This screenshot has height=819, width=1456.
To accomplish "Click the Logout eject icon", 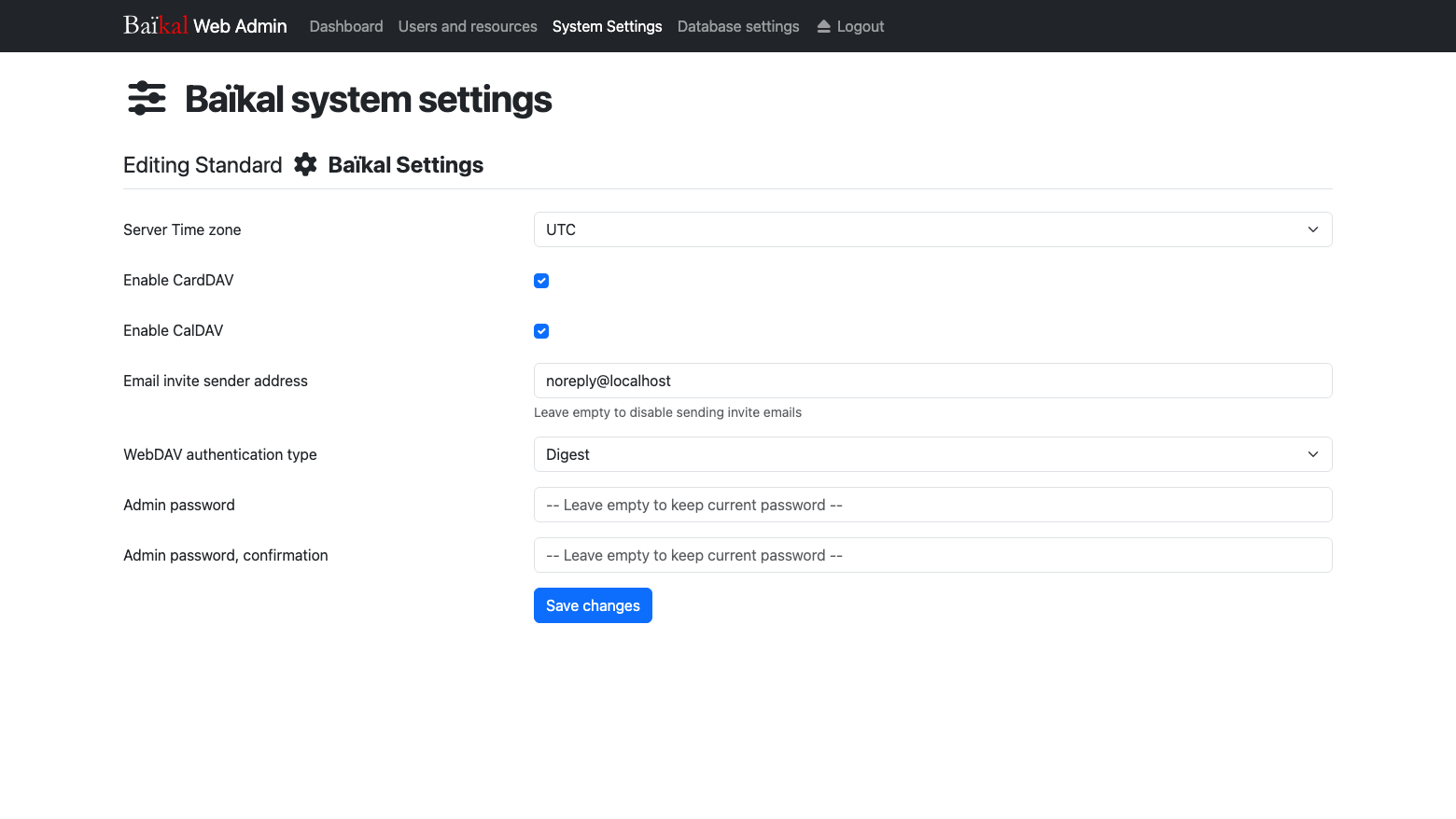I will point(824,26).
